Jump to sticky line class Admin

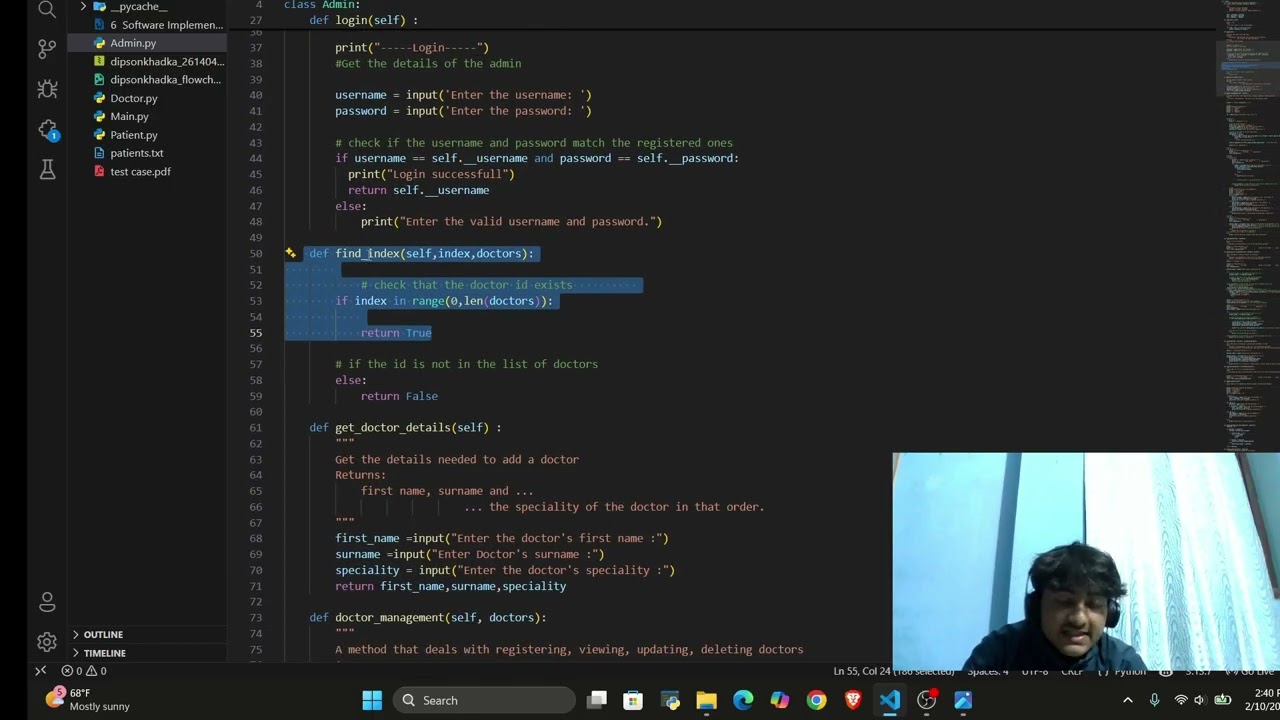[322, 5]
